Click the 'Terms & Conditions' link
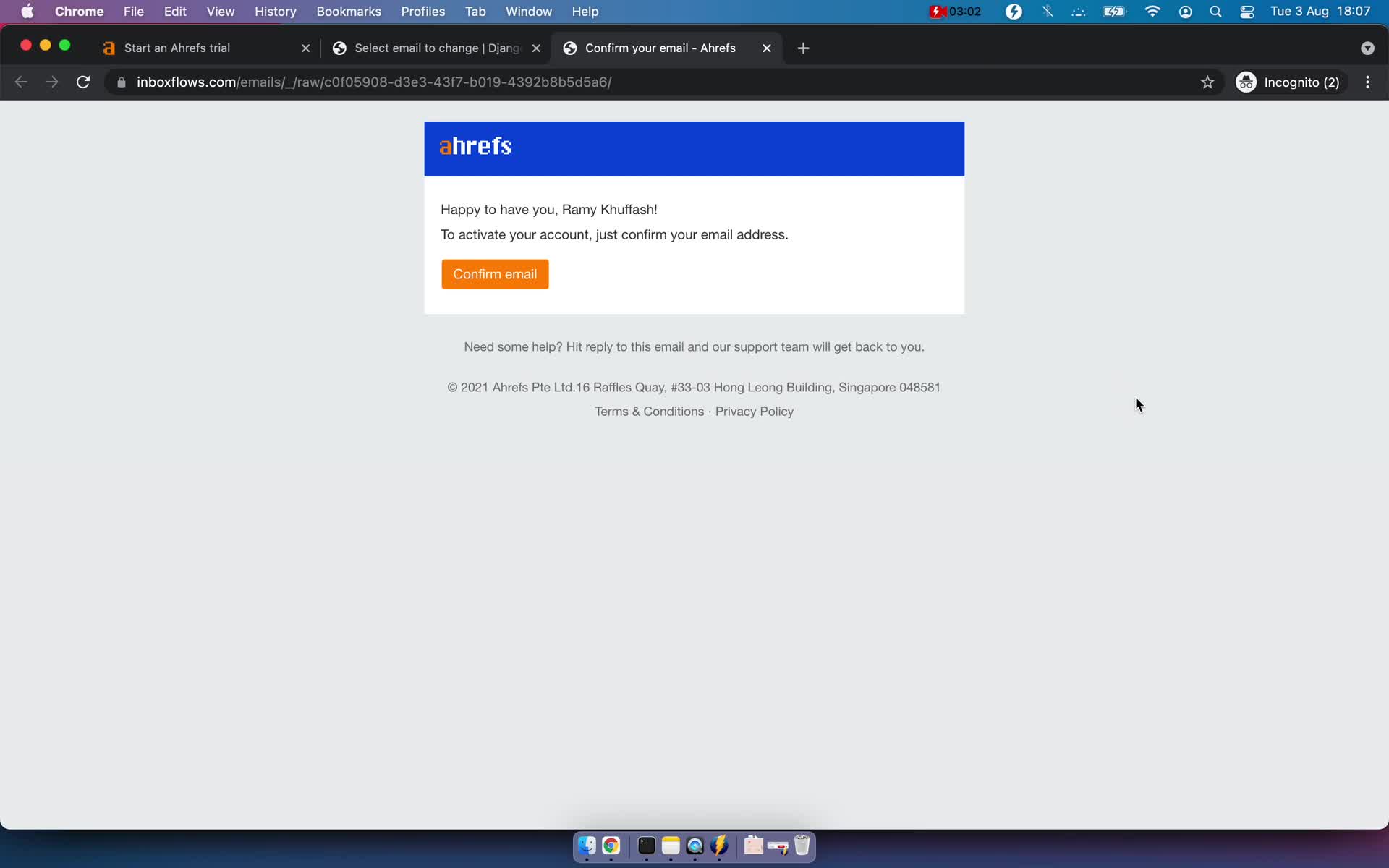 tap(649, 411)
